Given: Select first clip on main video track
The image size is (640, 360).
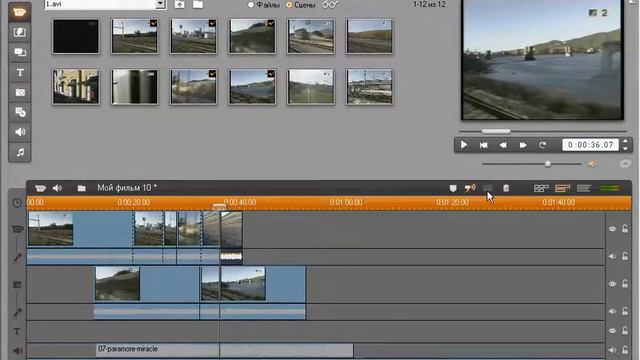Looking at the screenshot, I should tap(80, 229).
